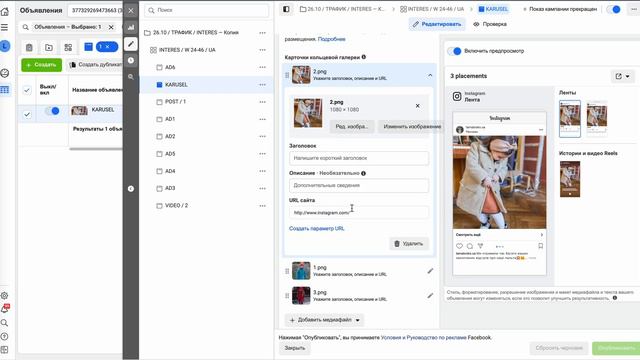
Task: Click Закрыть button
Action: coord(295,348)
